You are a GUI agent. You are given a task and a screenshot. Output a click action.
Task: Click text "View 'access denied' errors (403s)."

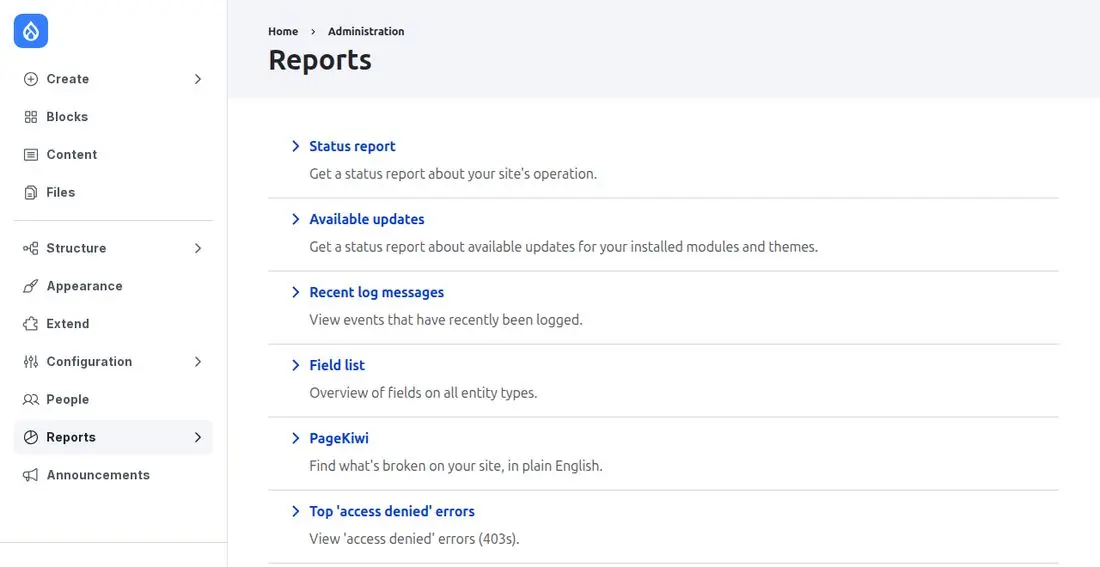coord(415,539)
